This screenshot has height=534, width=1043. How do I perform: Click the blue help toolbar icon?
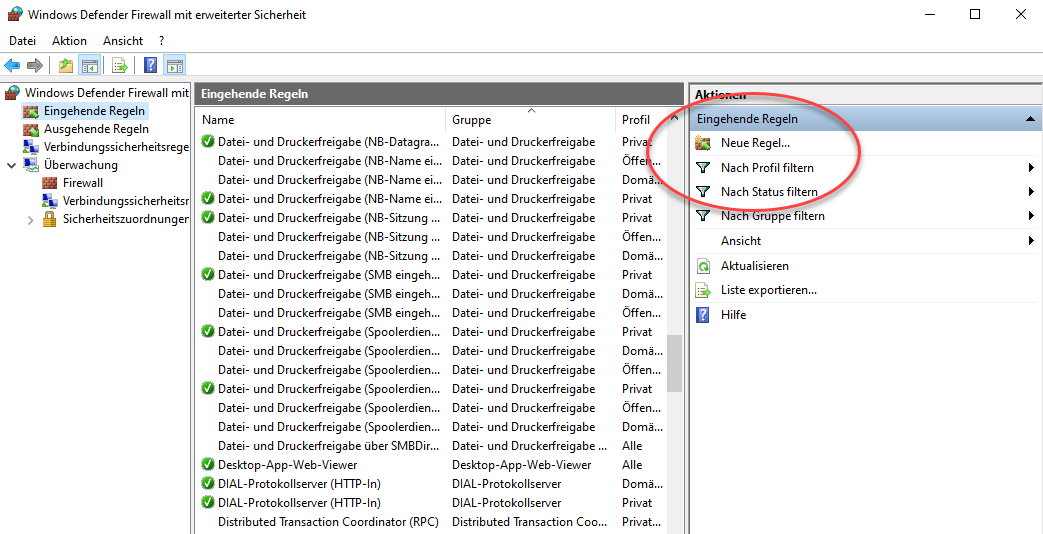click(150, 65)
